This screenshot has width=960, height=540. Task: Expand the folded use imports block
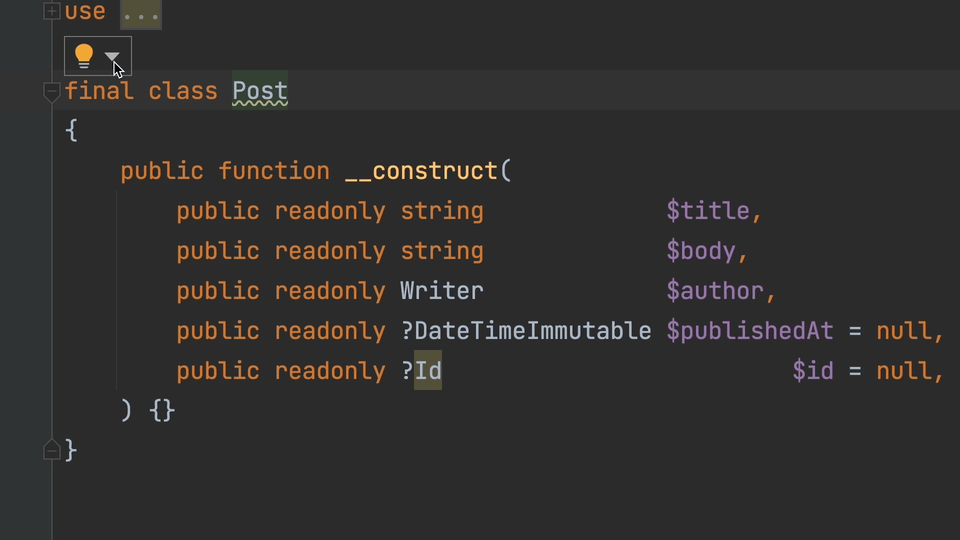tap(52, 12)
